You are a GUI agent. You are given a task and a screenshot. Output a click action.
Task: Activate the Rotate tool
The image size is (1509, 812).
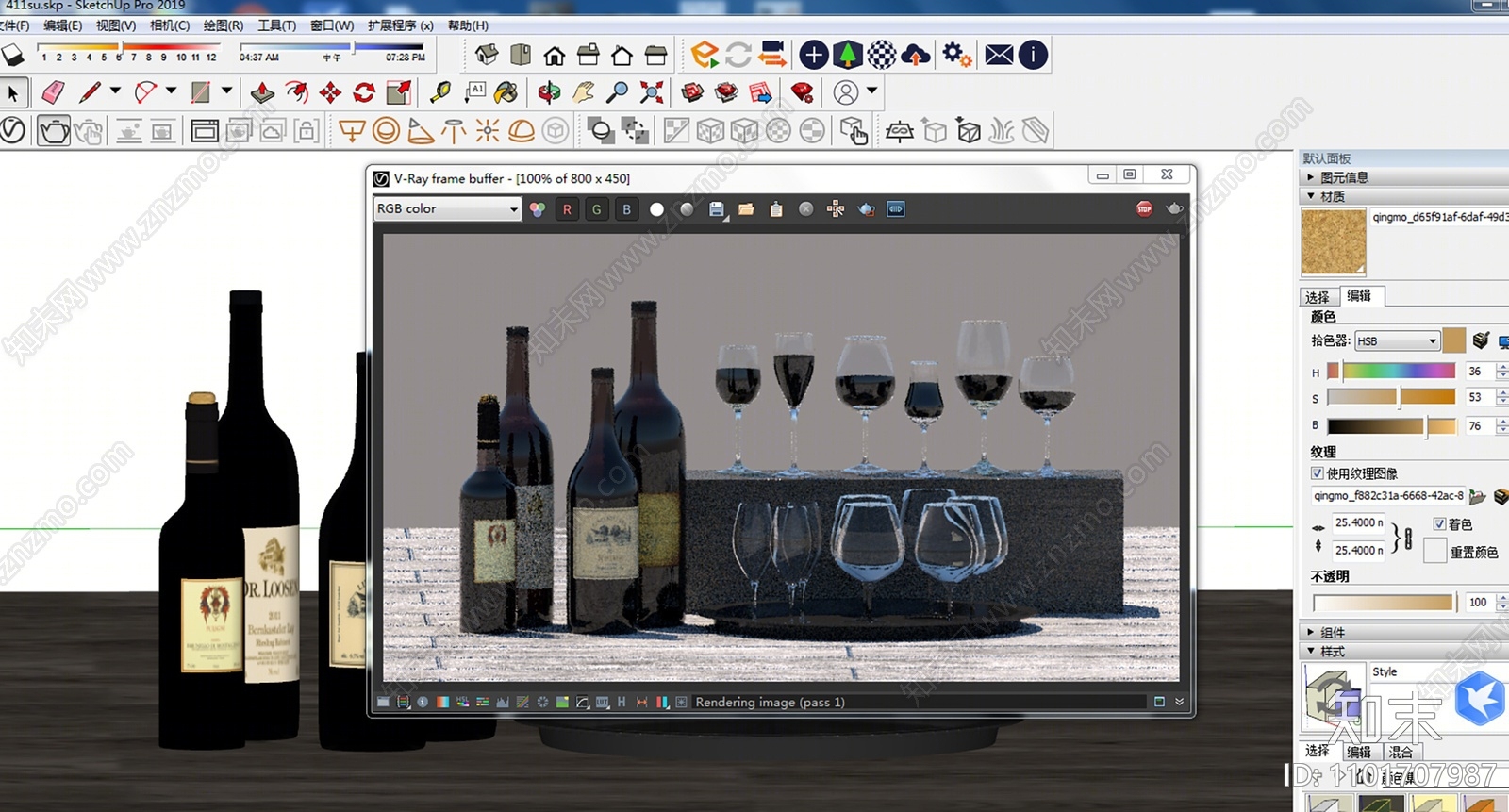[x=364, y=92]
